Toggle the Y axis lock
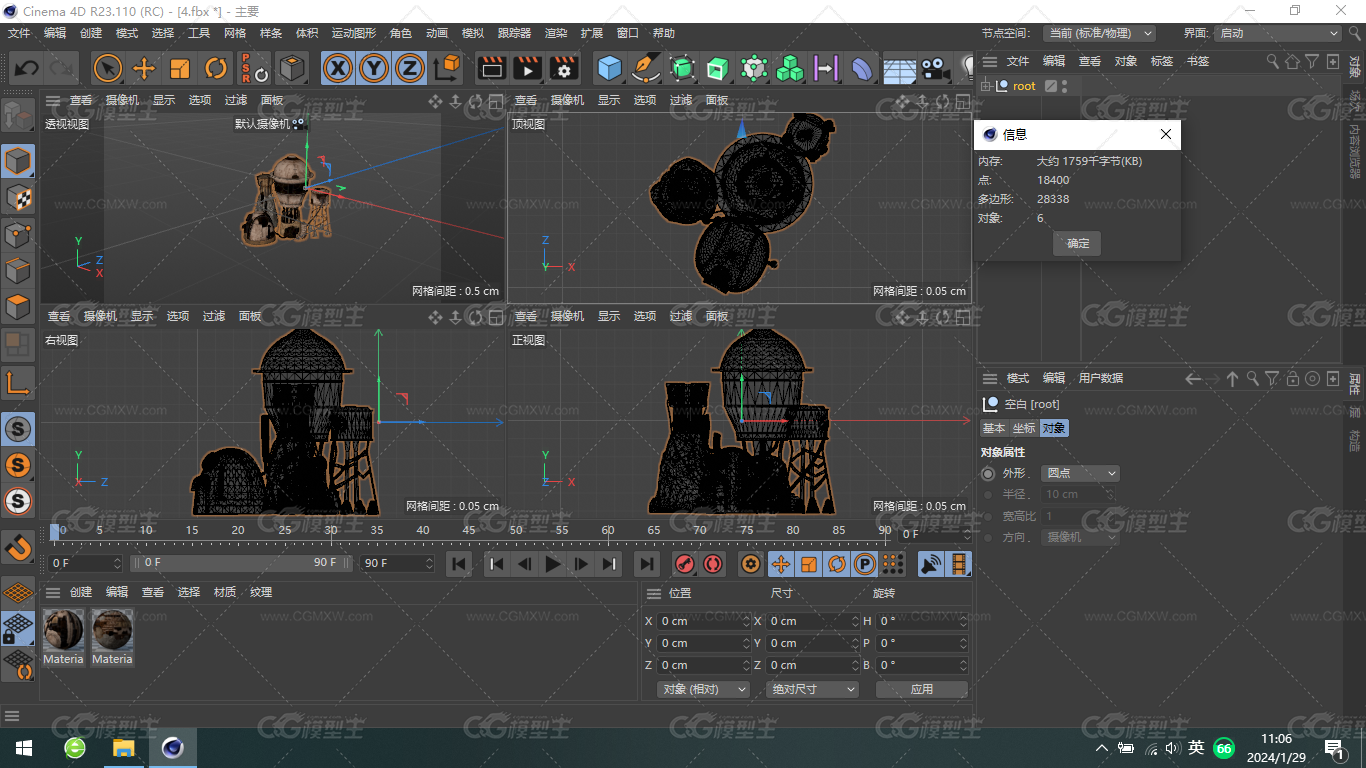 click(375, 68)
